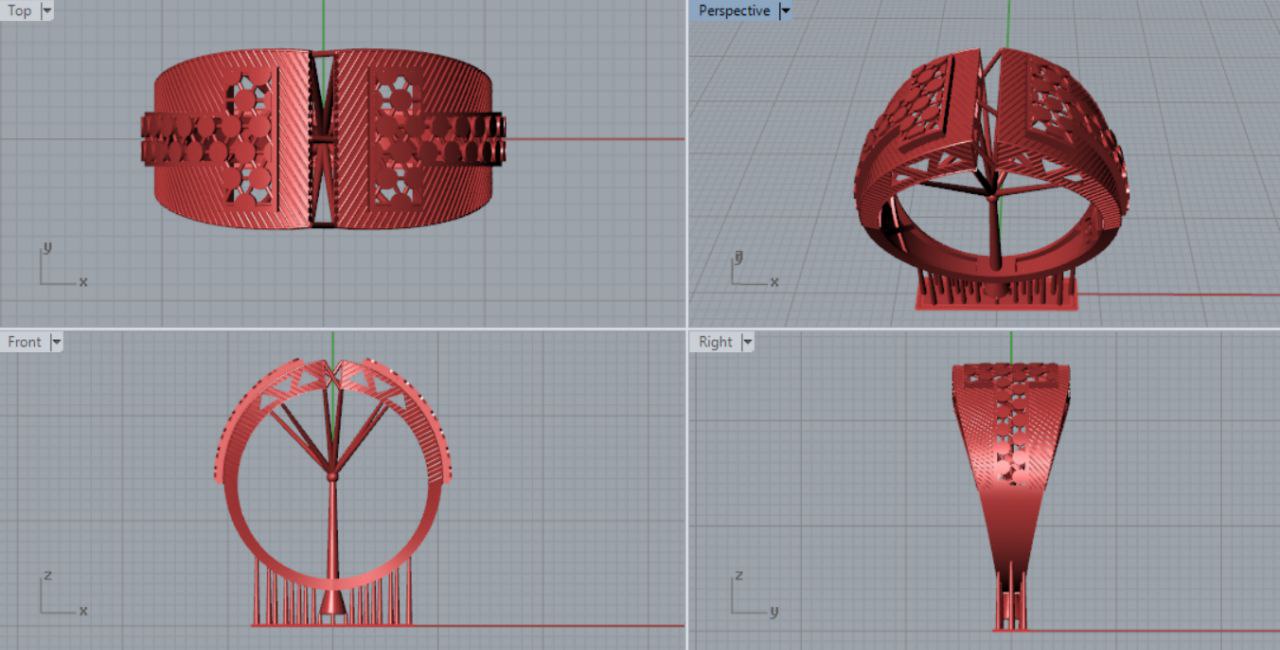1280x650 pixels.
Task: Click the vertical divider between Top and Perspective
Action: coord(687,160)
